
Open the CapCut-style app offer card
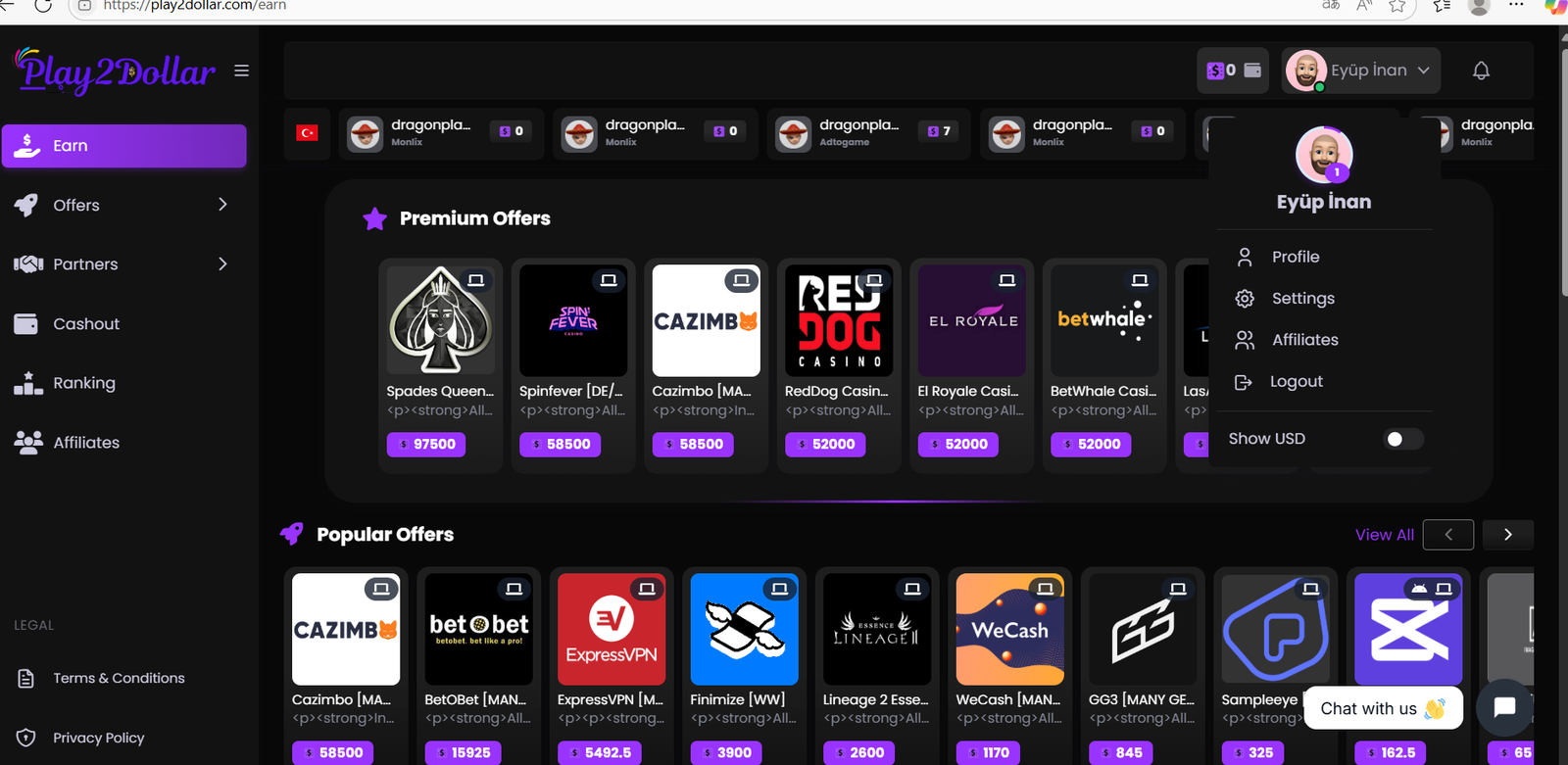pyautogui.click(x=1408, y=666)
